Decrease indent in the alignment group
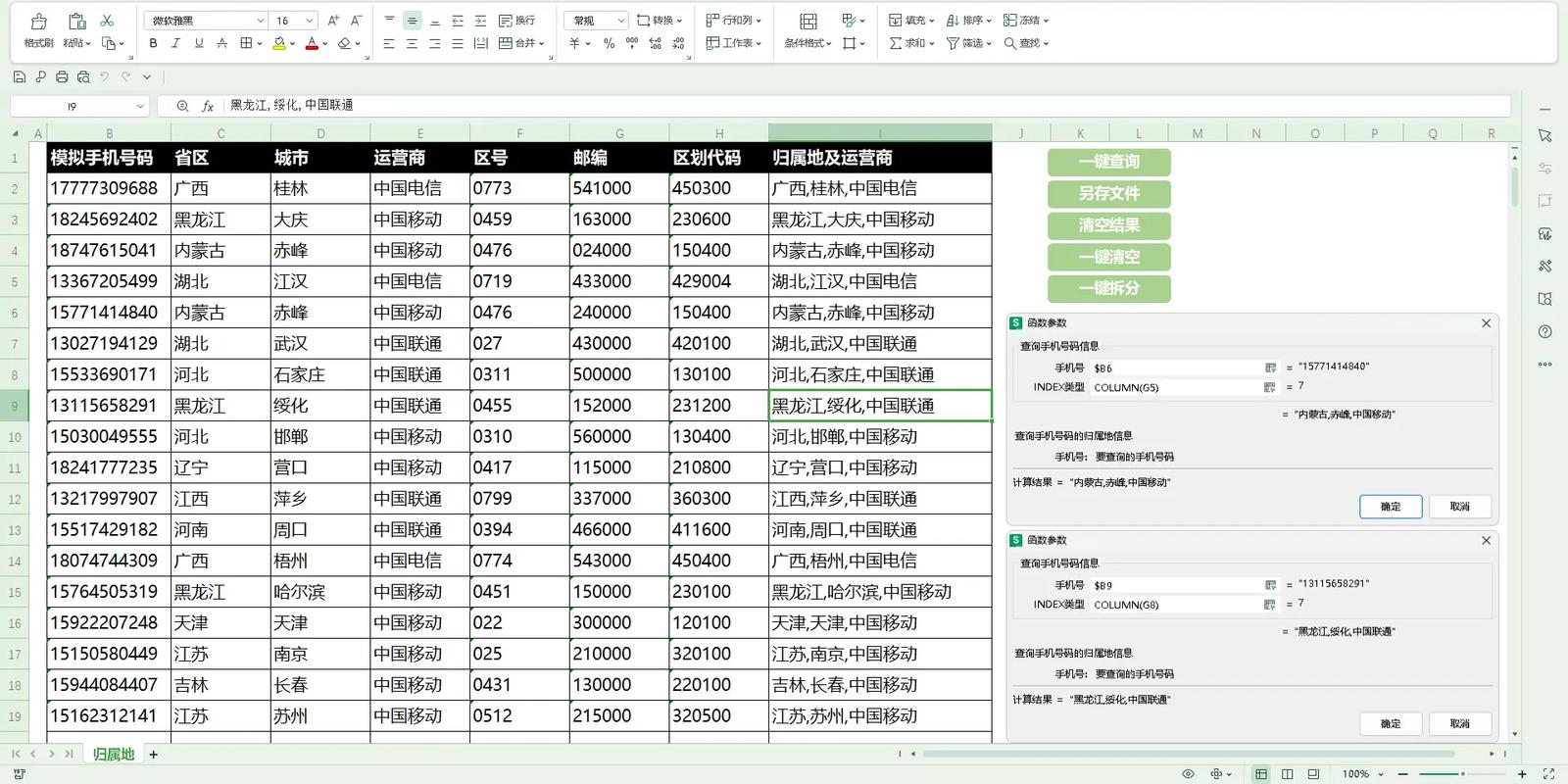Screen dimensions: 1568x784 tap(458, 21)
